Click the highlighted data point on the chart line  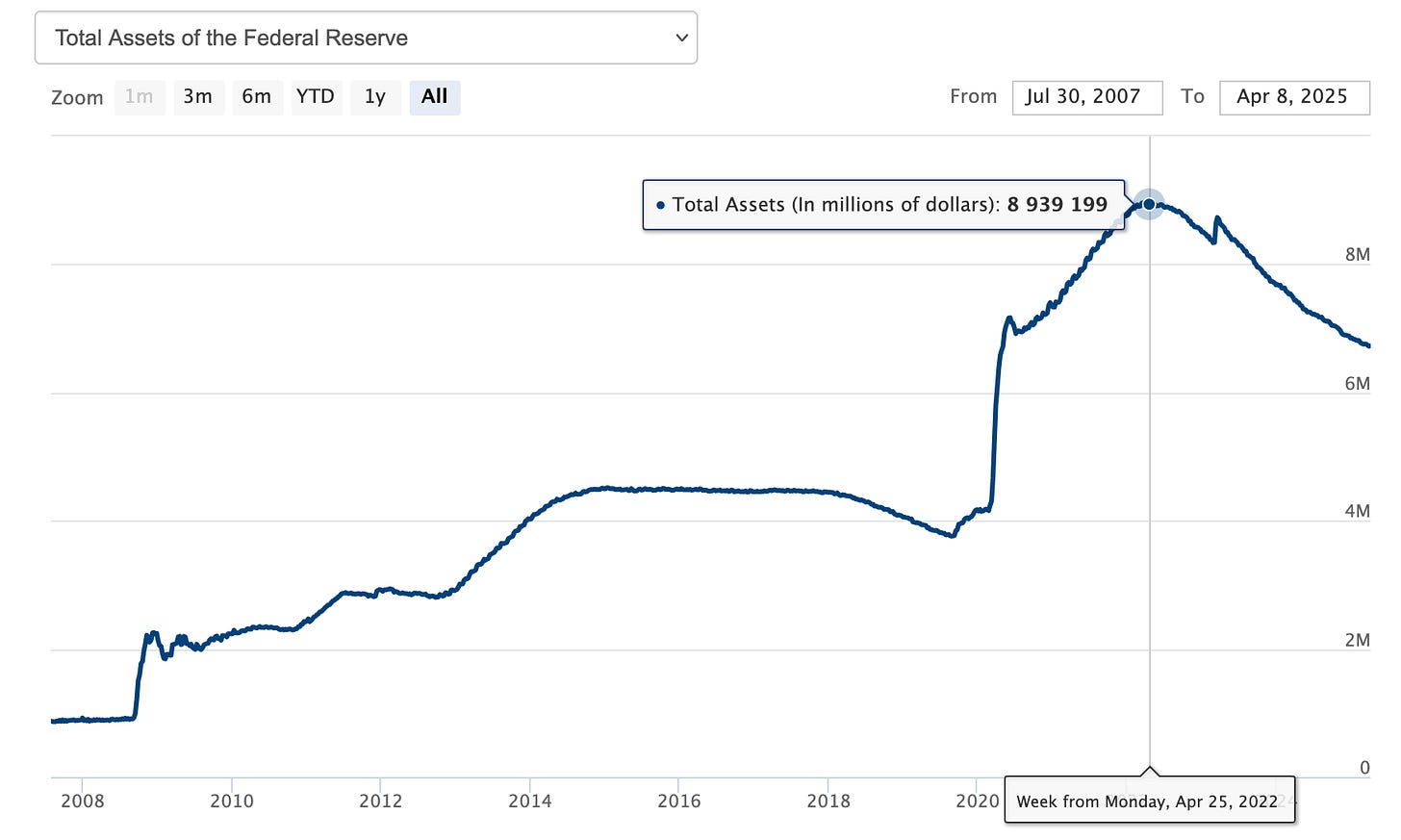1149,204
